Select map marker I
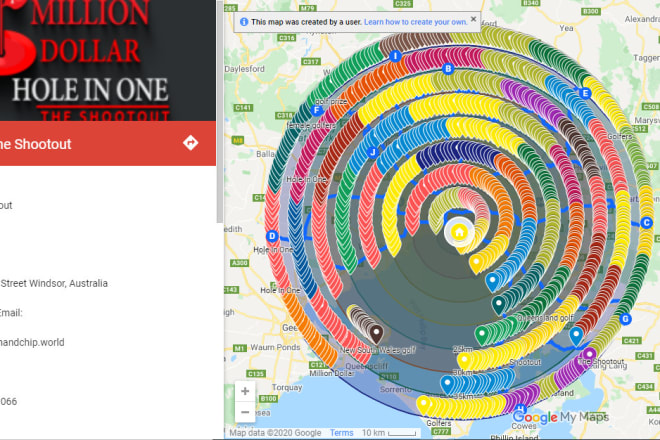Screen dimensions: 660x440 point(395,56)
